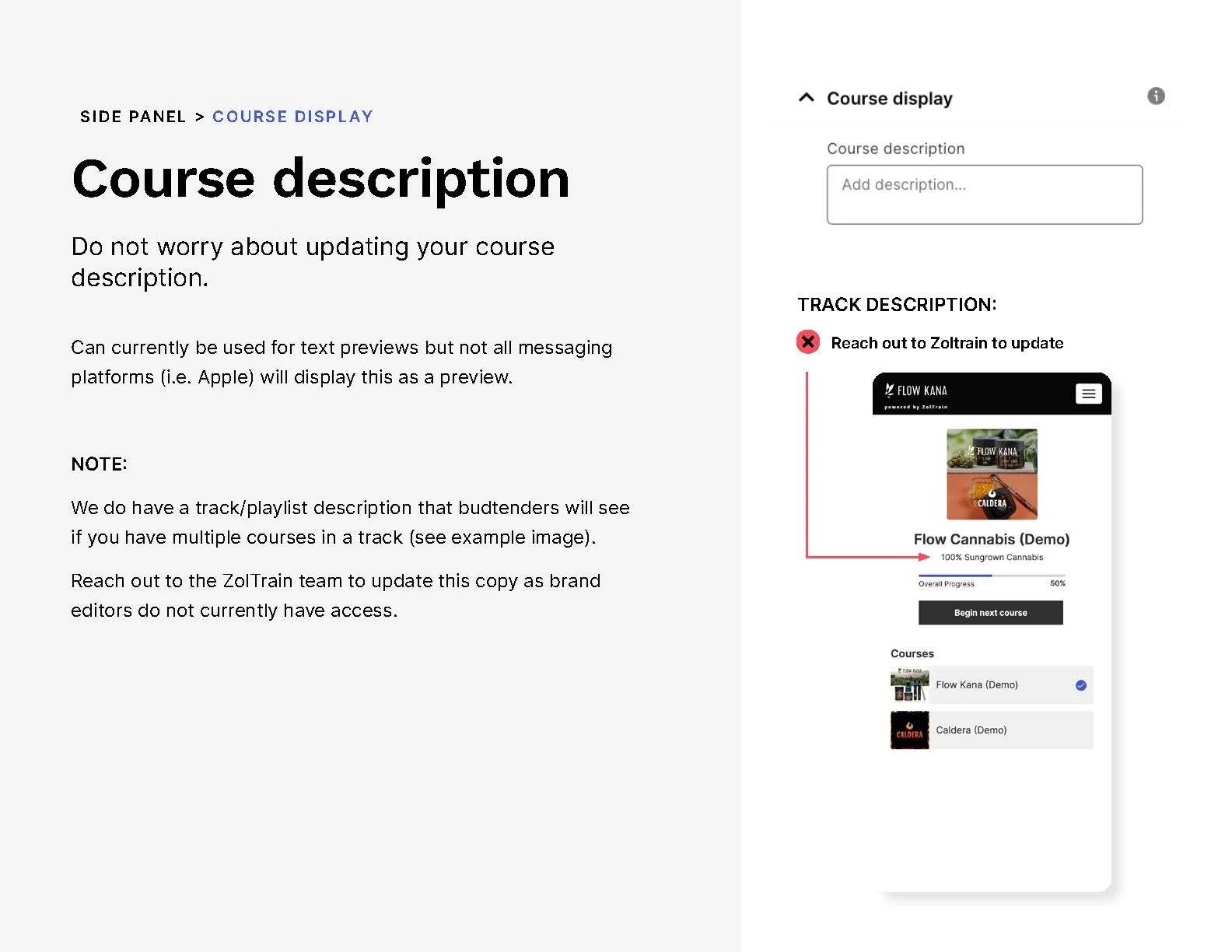This screenshot has width=1232, height=952.
Task: Click the Flow Kana (Demo) completed checkmark
Action: click(1080, 685)
